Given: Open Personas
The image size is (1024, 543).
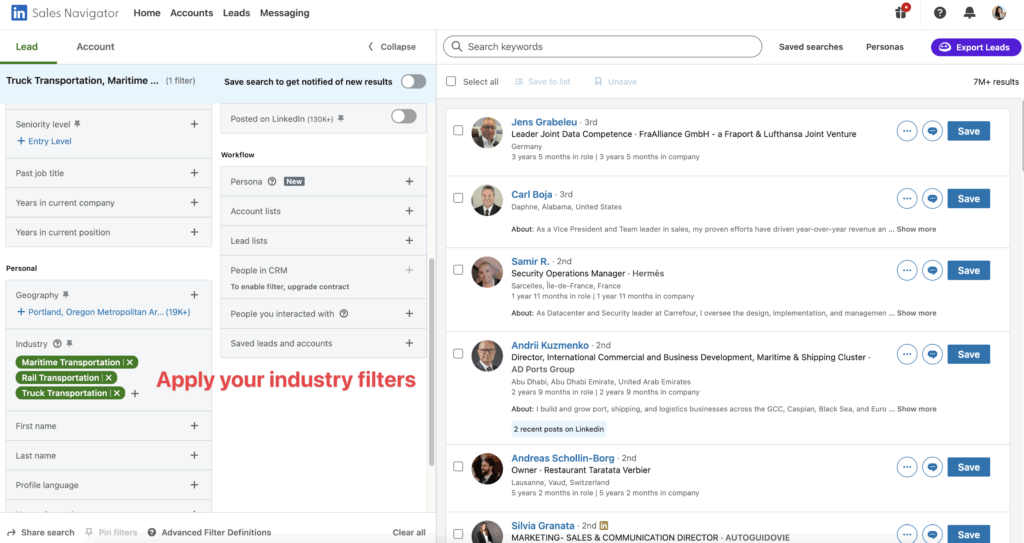Looking at the screenshot, I should click(885, 47).
